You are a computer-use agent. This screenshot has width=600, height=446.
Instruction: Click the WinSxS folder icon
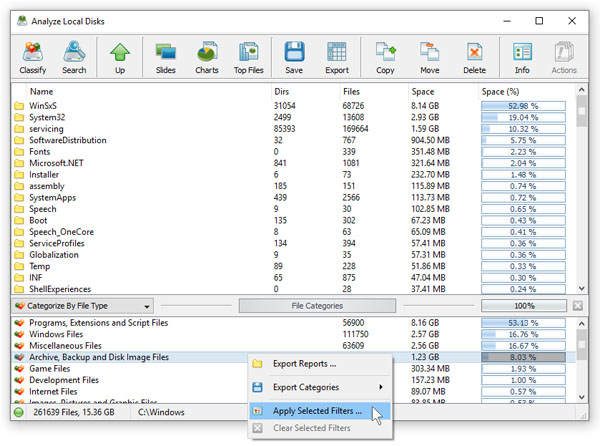[19, 106]
